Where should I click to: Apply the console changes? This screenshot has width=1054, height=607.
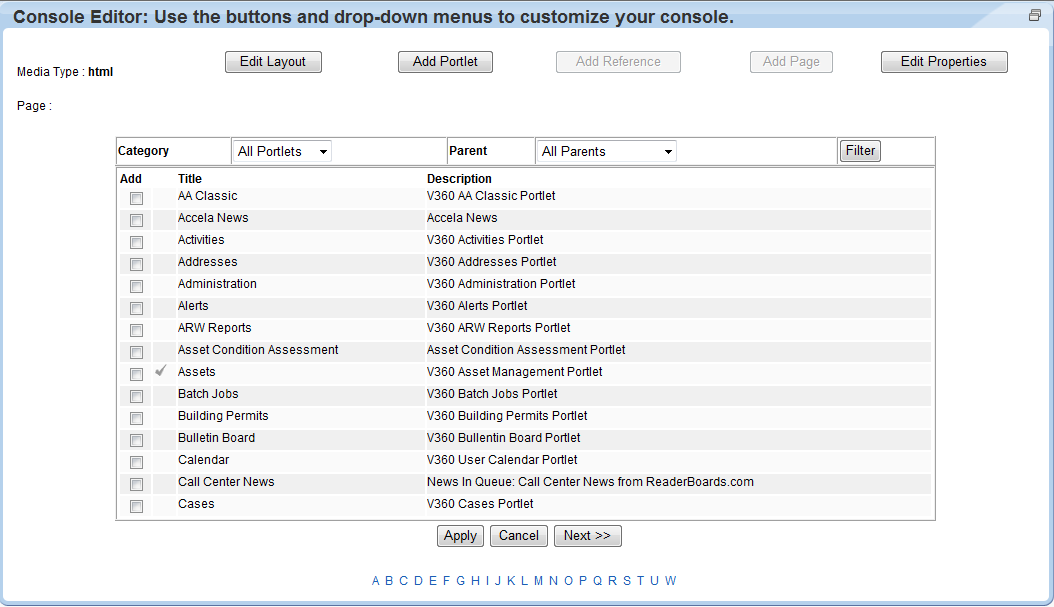point(460,535)
